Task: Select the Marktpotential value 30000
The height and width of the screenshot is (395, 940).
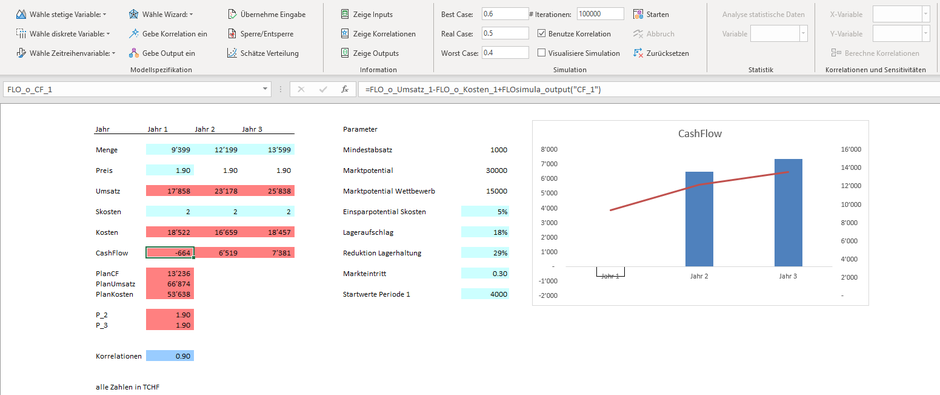Action: pyautogui.click(x=496, y=170)
